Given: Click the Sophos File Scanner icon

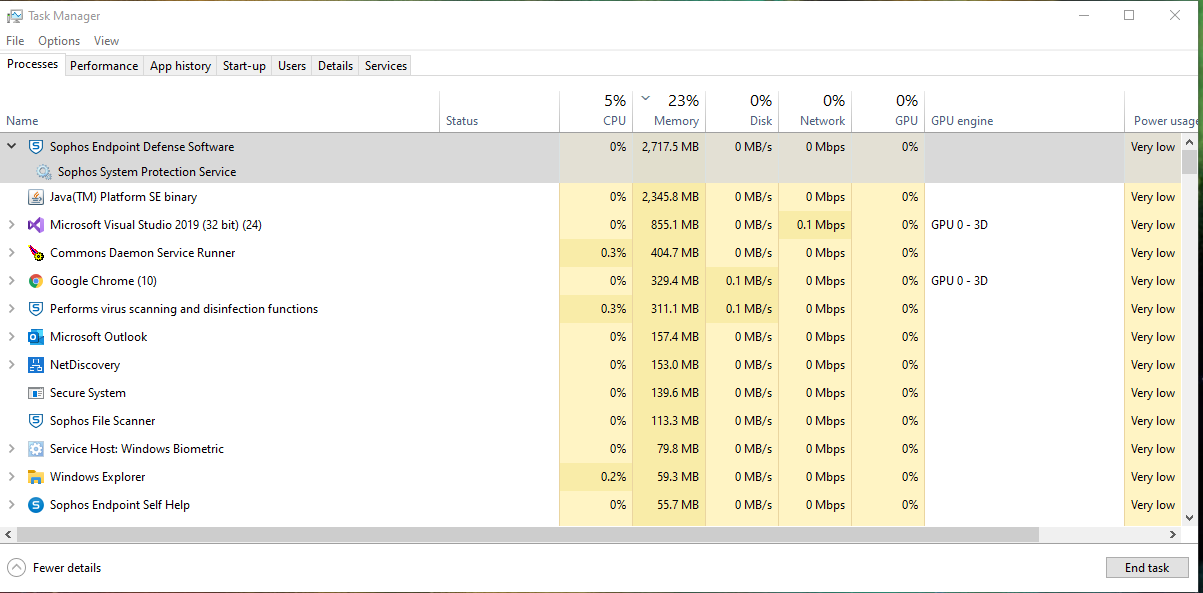Looking at the screenshot, I should click(x=36, y=421).
